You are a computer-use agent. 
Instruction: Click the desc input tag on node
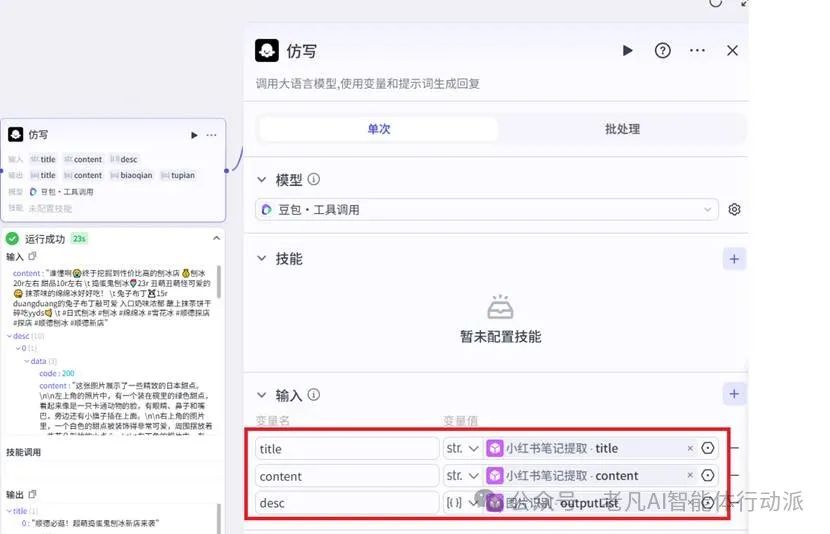point(124,159)
